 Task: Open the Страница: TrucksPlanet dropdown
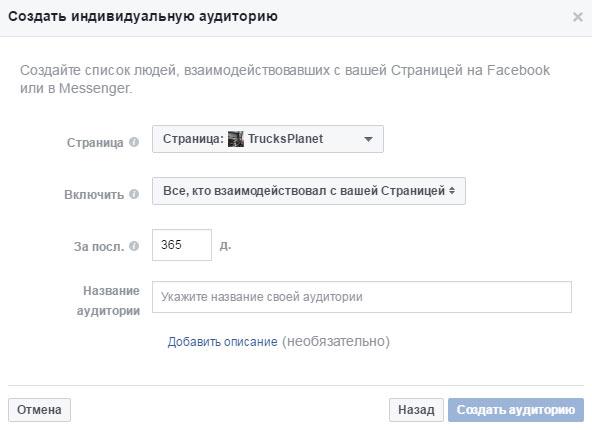(x=268, y=139)
